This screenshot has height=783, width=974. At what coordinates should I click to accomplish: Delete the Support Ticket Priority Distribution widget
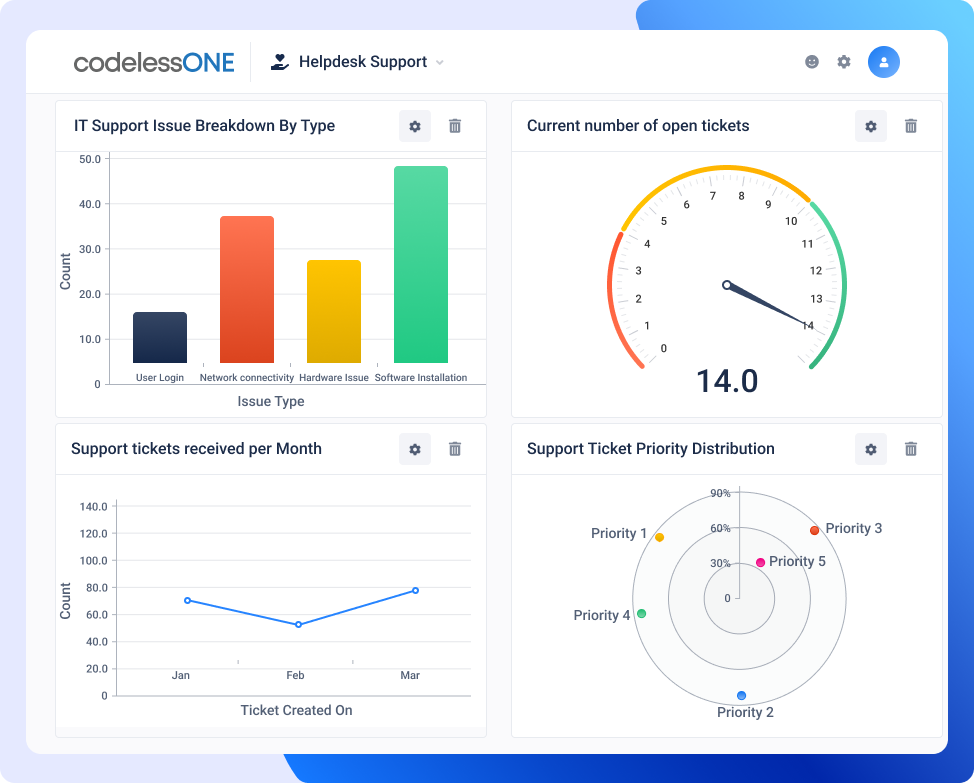click(x=911, y=449)
